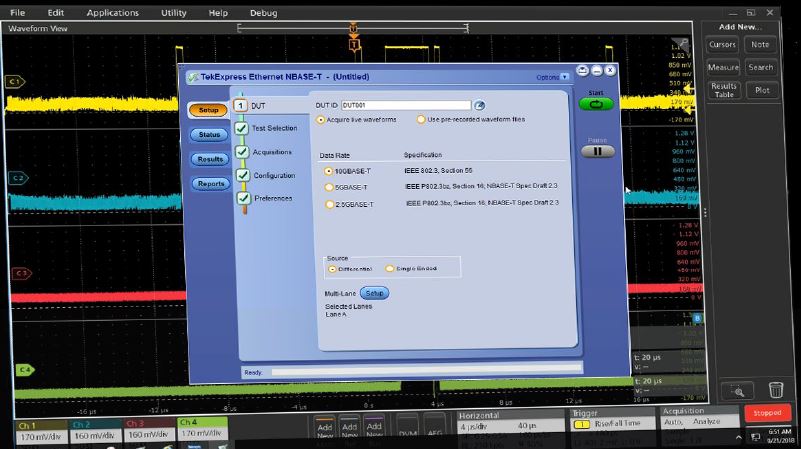Click the Measure button under Add New
This screenshot has width=801, height=449.
coord(723,67)
